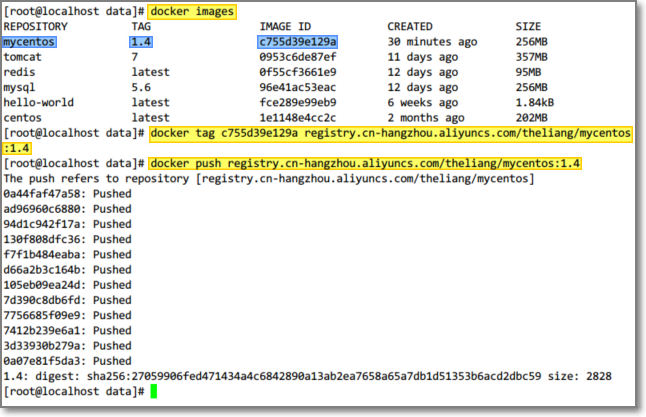The width and height of the screenshot is (646, 417).
Task: Click '6 weeks ago' created value
Action: 423,103
